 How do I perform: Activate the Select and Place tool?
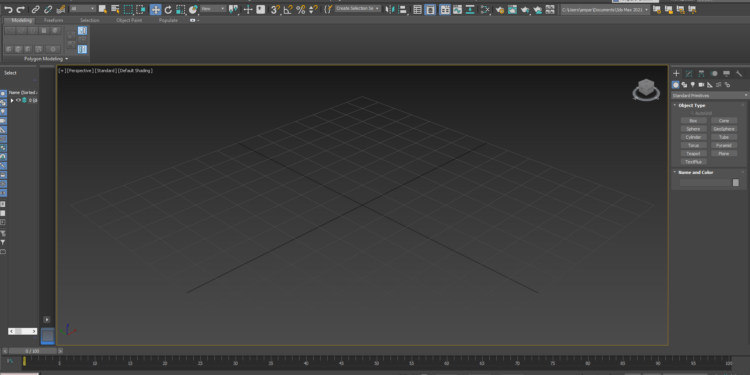pos(193,9)
